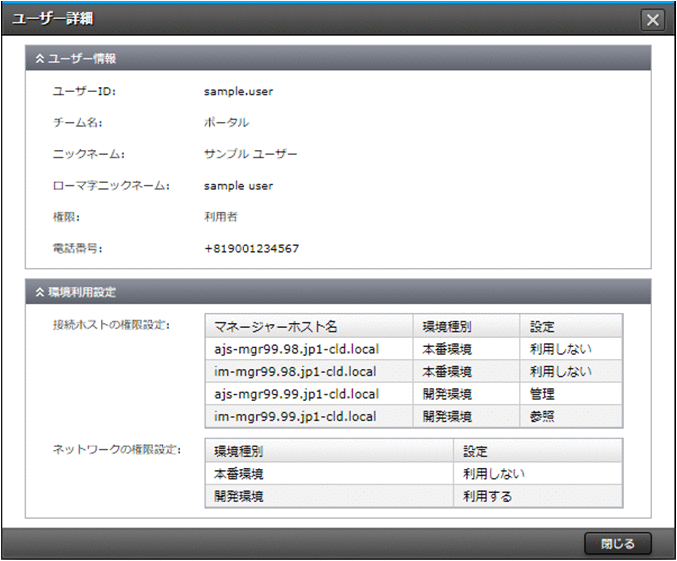Select host im-mgr99.99.jp1-cld.local
The image size is (677, 561).
[x=295, y=416]
